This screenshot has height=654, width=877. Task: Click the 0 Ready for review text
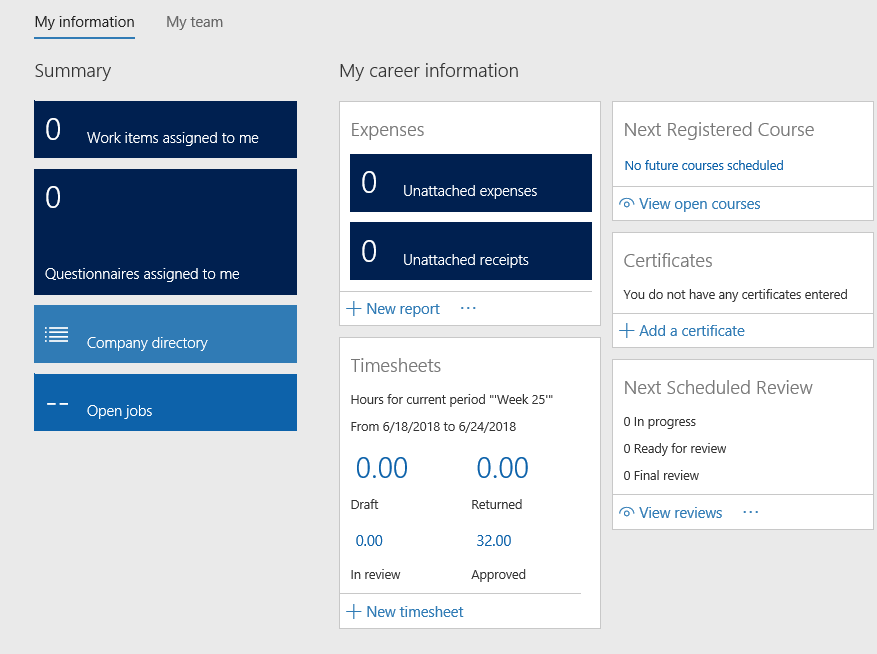point(675,449)
